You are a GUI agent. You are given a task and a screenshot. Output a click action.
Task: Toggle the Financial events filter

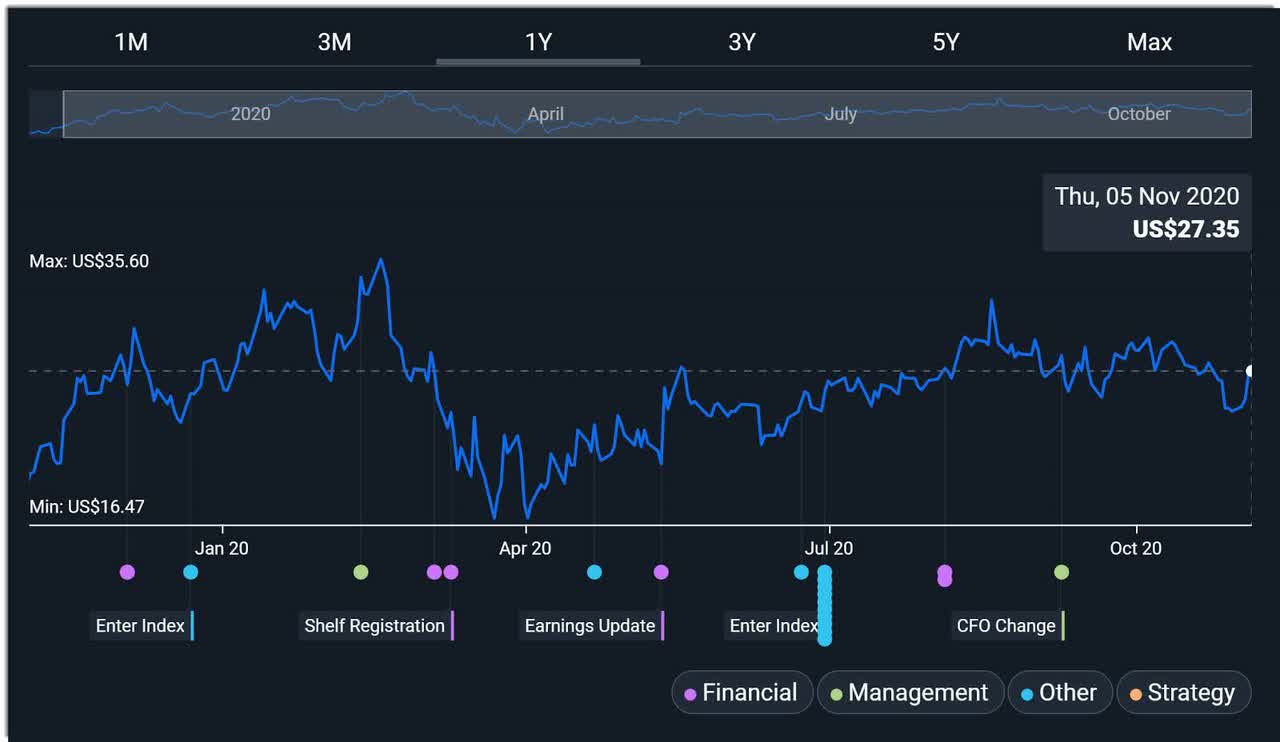point(741,692)
